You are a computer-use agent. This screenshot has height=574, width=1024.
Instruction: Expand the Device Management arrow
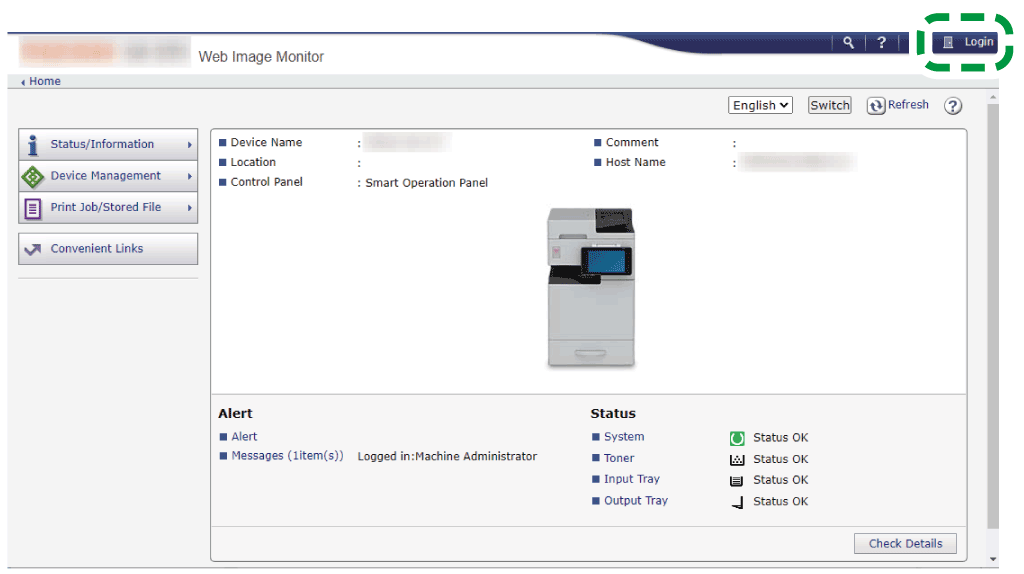189,176
